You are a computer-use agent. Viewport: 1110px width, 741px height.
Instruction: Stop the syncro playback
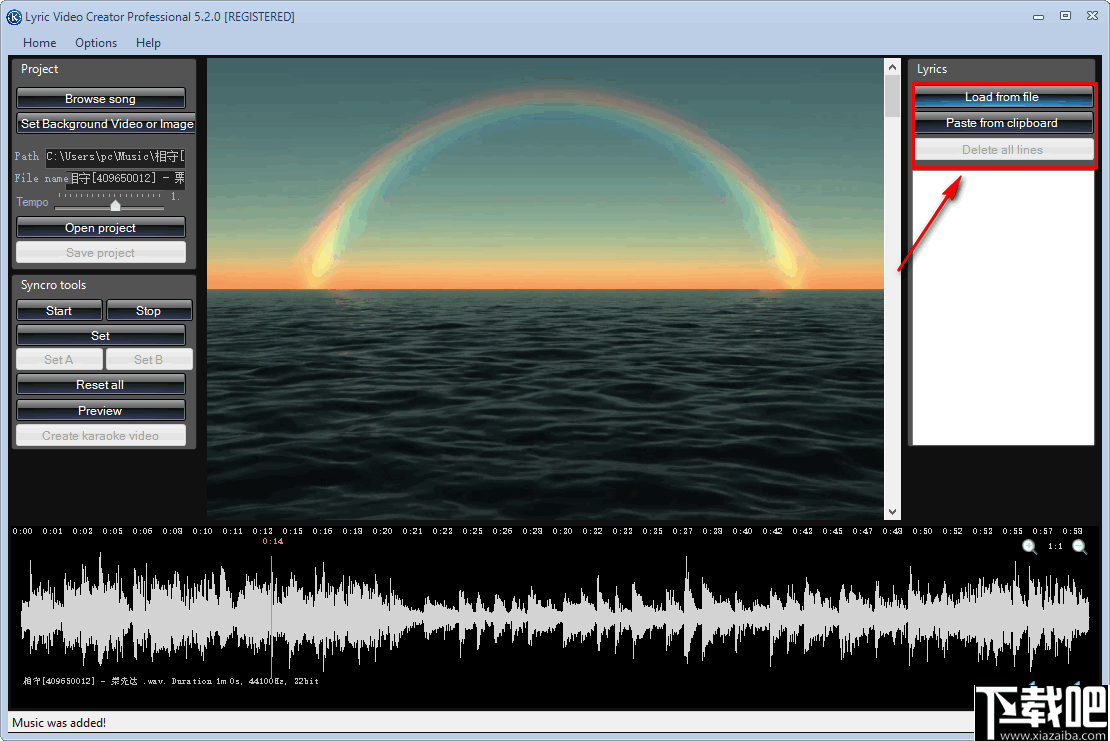(149, 311)
